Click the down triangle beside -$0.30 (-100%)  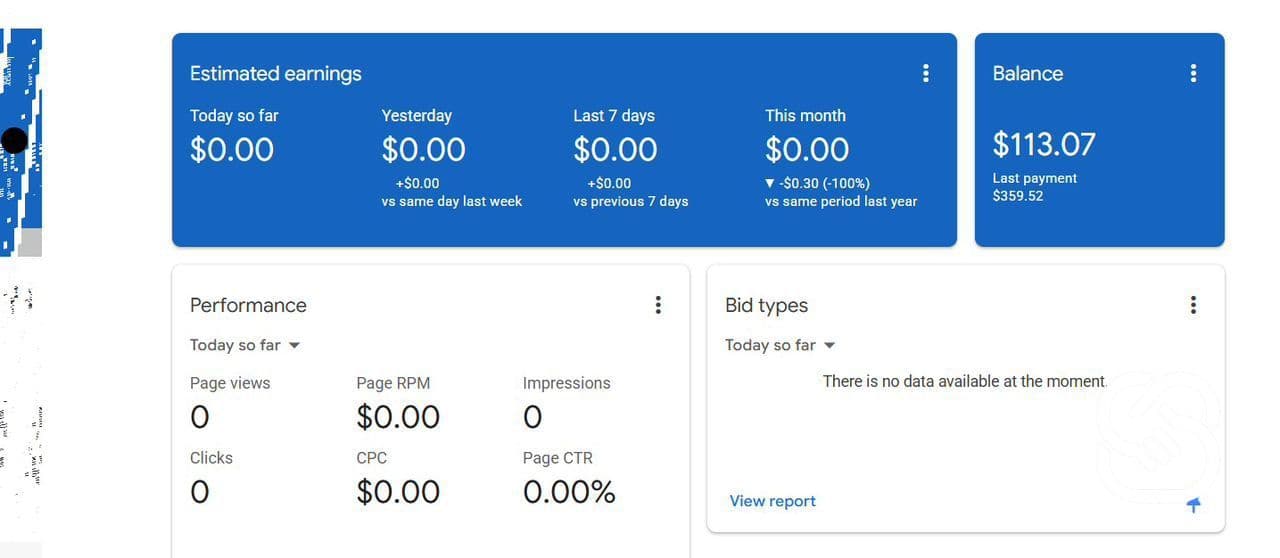(x=770, y=184)
